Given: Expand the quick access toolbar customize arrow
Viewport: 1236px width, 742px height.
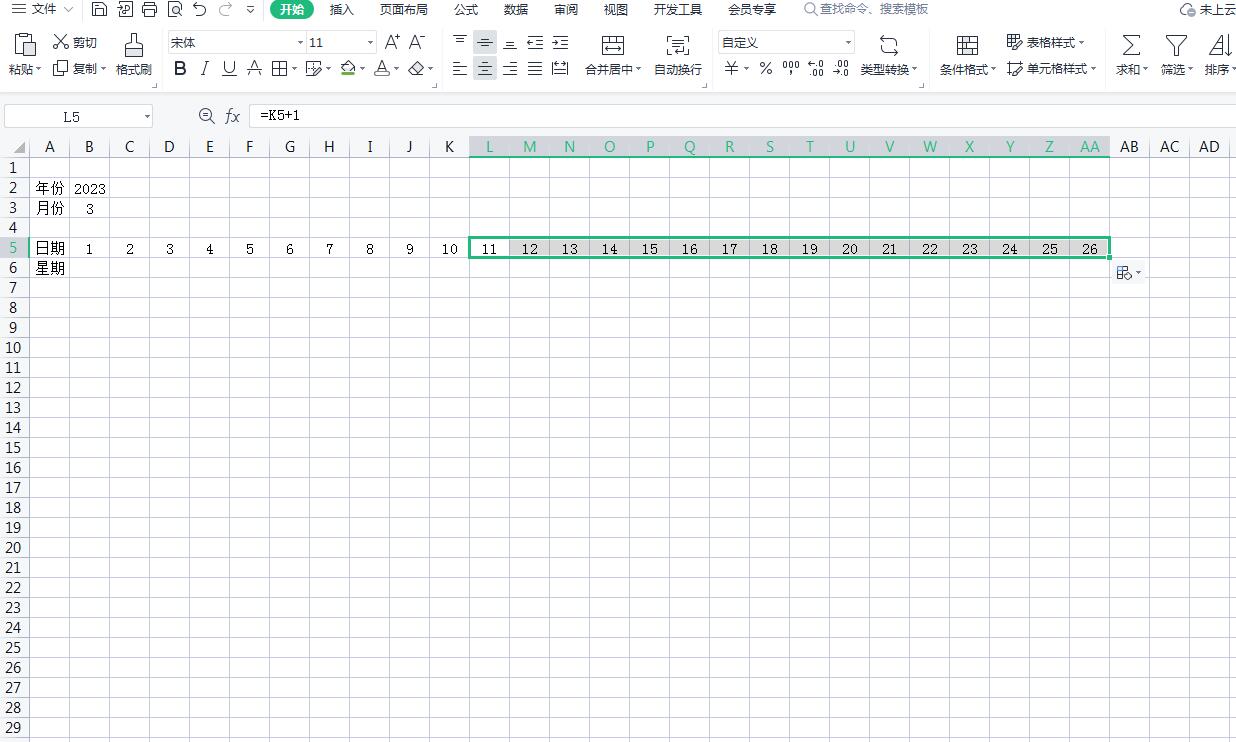Looking at the screenshot, I should [x=251, y=9].
